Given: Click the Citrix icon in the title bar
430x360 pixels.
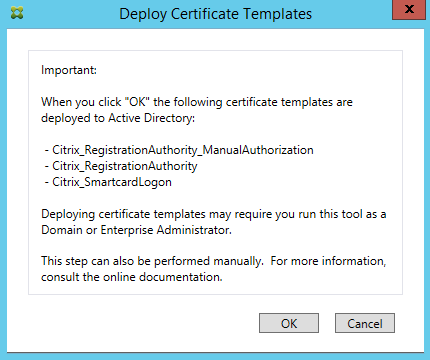Looking at the screenshot, I should coord(17,13).
